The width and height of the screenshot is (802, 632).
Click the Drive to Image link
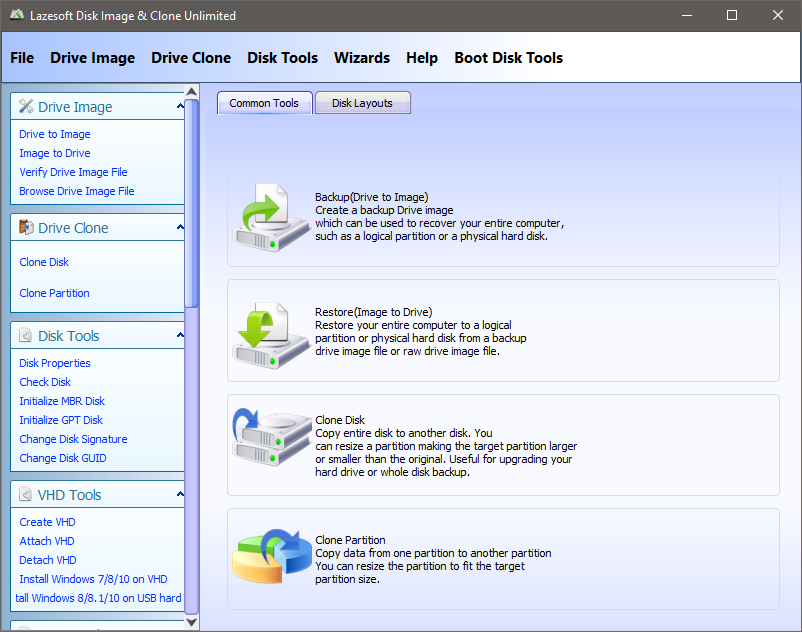pyautogui.click(x=55, y=134)
